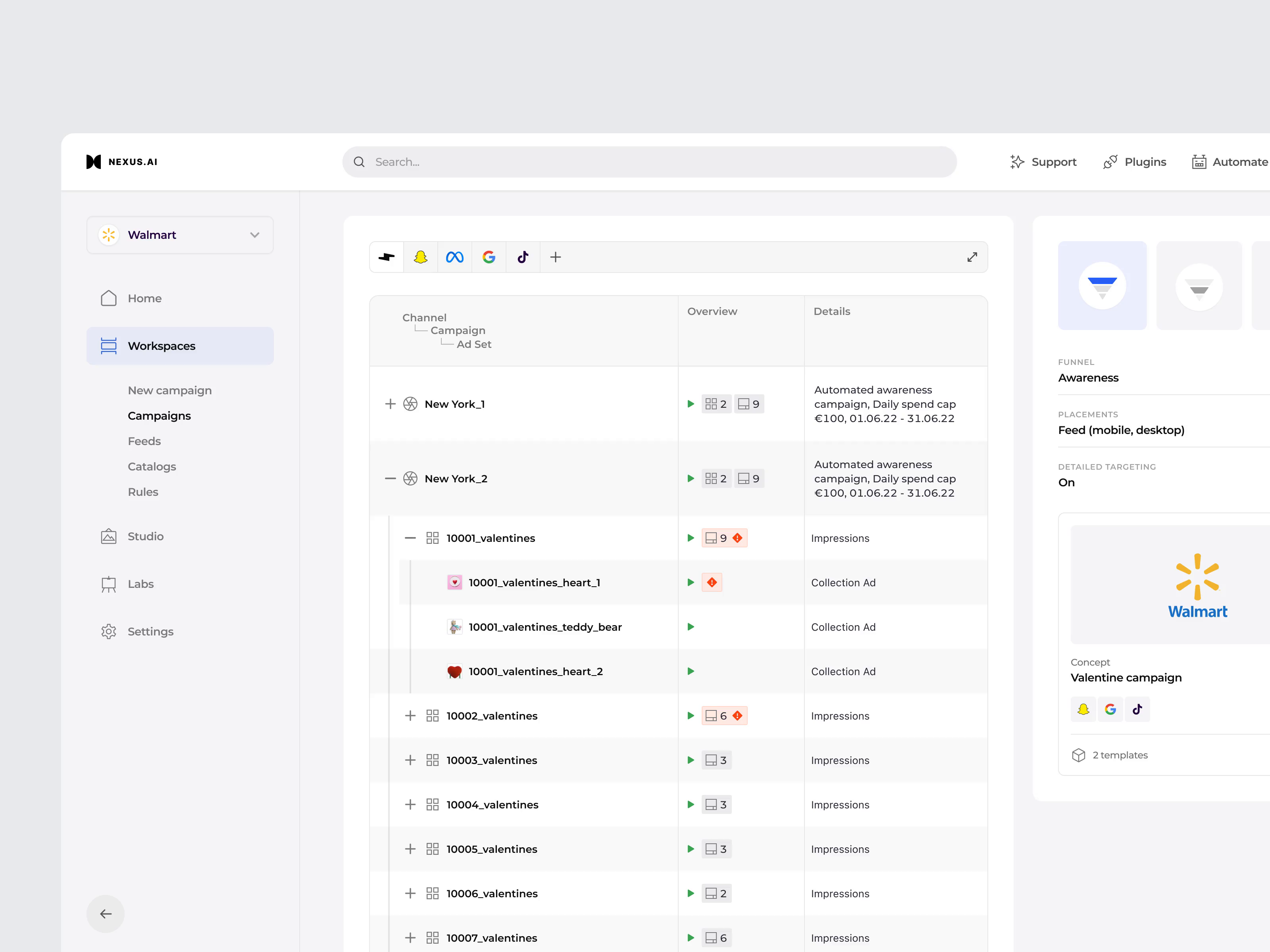Toggle play status on 10001_valentines_heart_1

pos(690,582)
